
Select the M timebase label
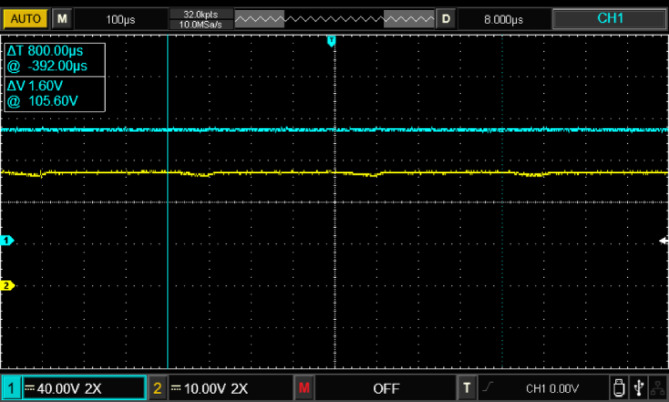pos(62,19)
